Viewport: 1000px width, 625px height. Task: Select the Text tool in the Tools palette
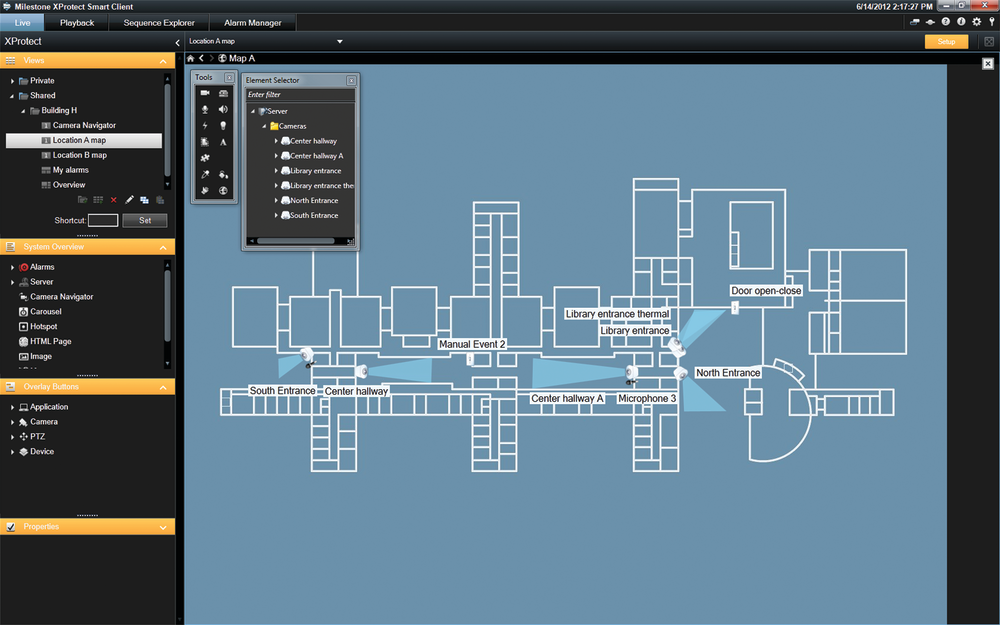(224, 141)
